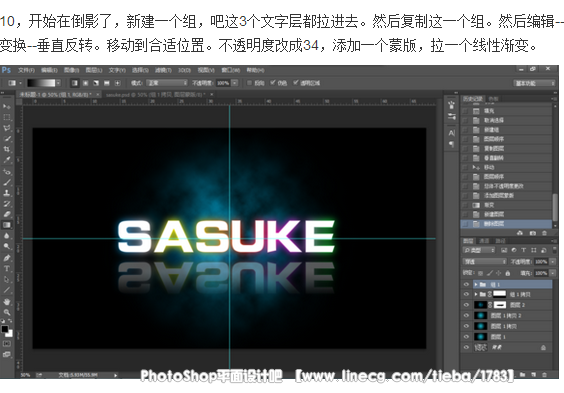Image resolution: width=564 pixels, height=393 pixels.
Task: Toggle the 反向 (Reverse) checkbox
Action: click(x=249, y=83)
